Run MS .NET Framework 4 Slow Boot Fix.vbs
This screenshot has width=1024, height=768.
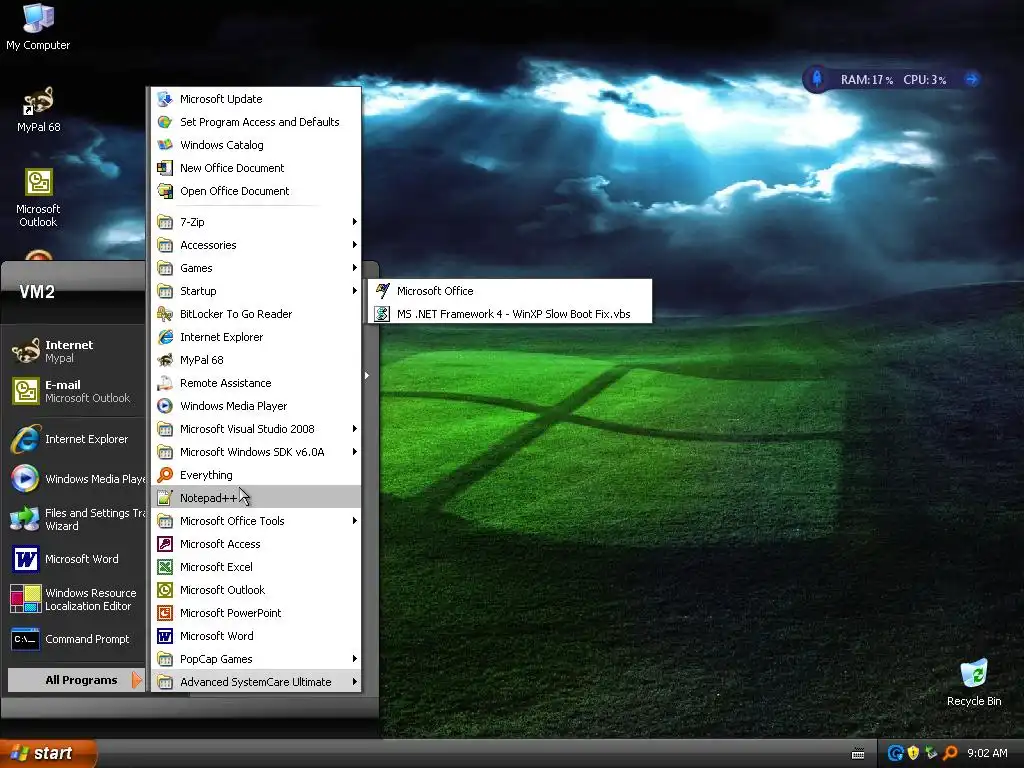(x=510, y=313)
